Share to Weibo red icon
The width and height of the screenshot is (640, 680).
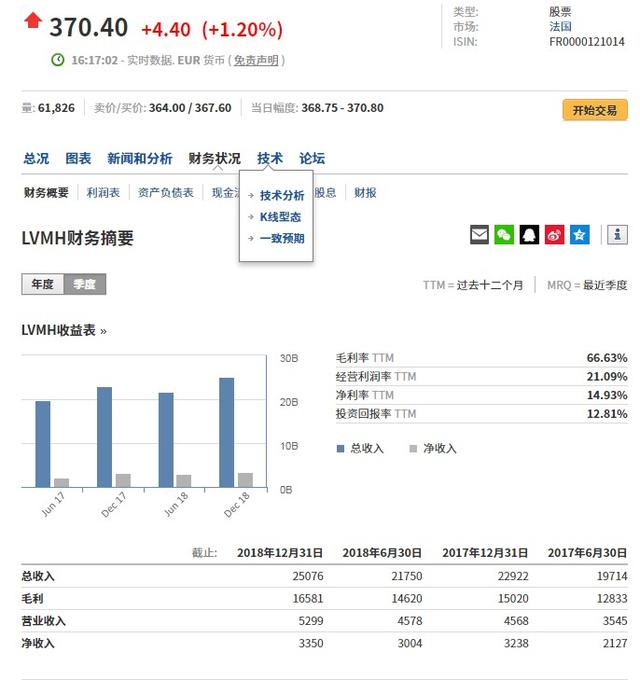[555, 235]
